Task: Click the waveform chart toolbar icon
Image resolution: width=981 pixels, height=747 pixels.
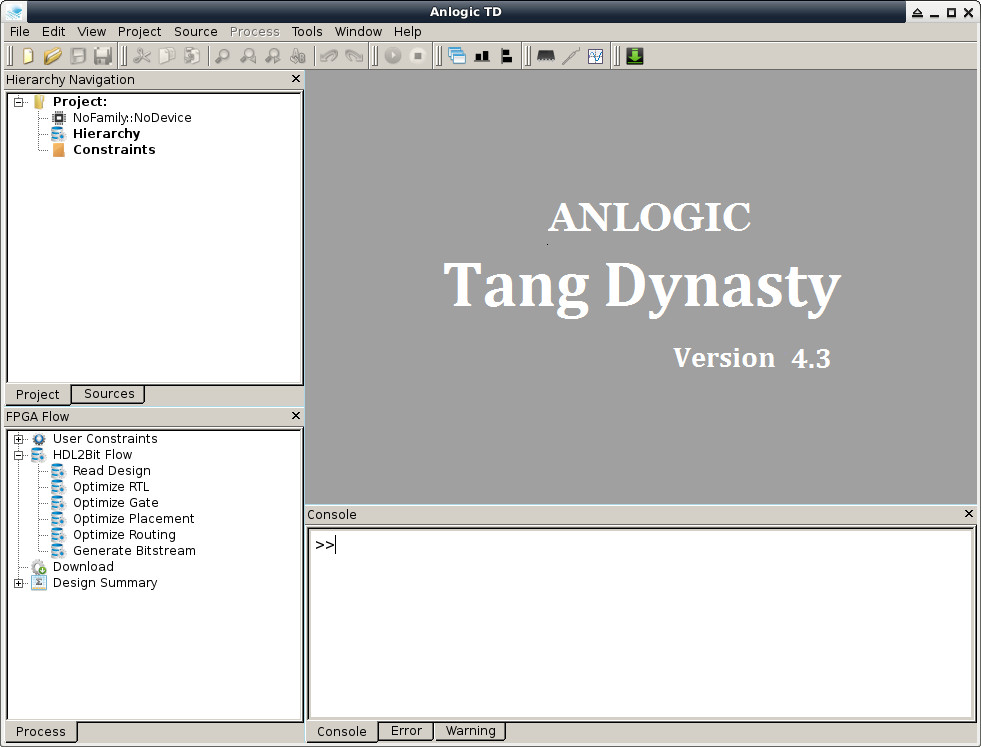Action: click(x=596, y=56)
